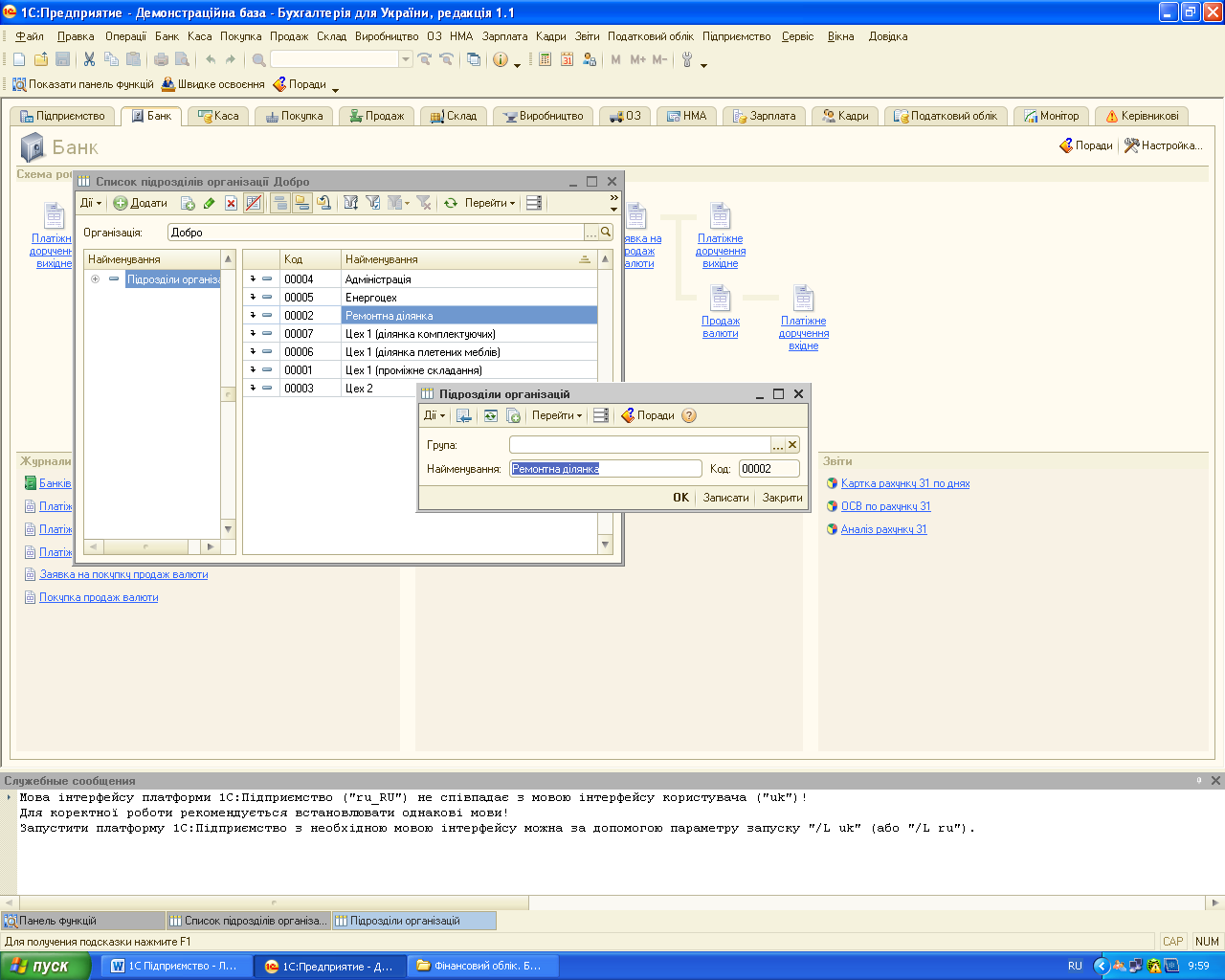This screenshot has width=1225, height=980.
Task: Clear the Група field with X button
Action: click(x=792, y=445)
